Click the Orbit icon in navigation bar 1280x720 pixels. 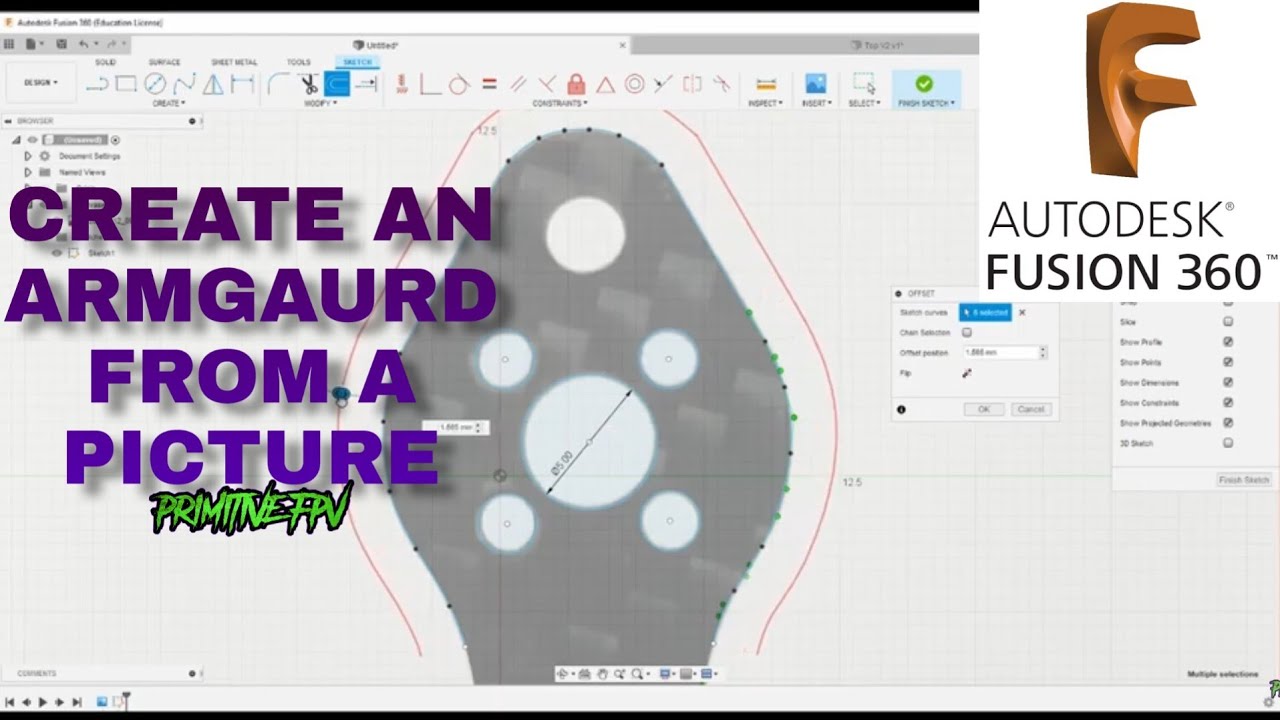coord(563,674)
